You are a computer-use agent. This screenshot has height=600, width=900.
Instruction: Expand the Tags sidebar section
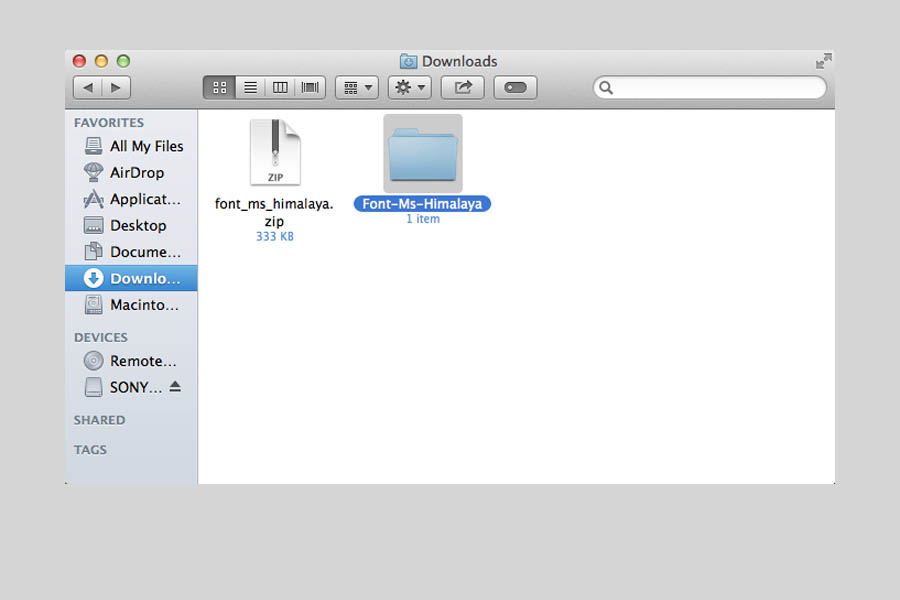coord(90,450)
